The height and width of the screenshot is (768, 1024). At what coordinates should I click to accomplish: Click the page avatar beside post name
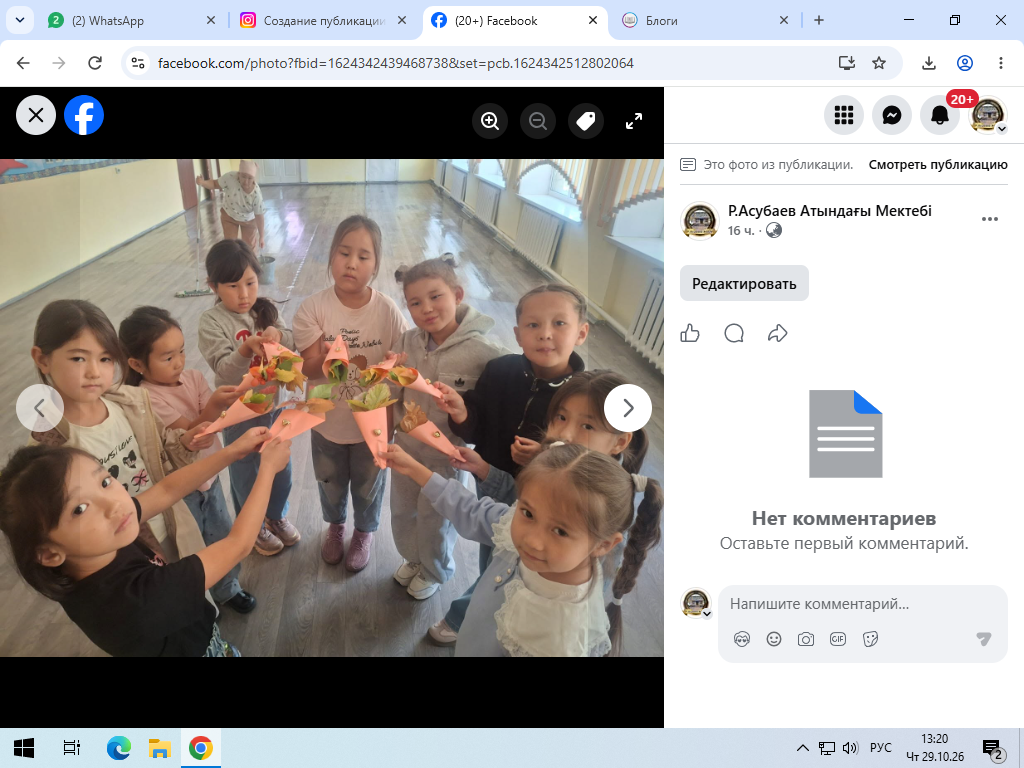click(700, 221)
